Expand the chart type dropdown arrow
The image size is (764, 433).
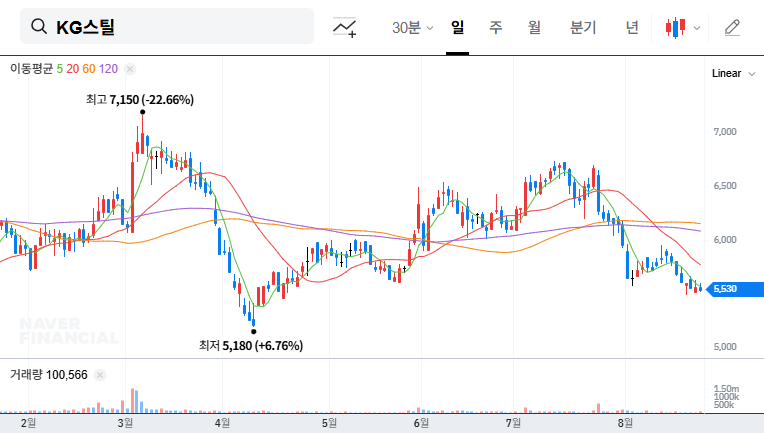click(x=697, y=28)
